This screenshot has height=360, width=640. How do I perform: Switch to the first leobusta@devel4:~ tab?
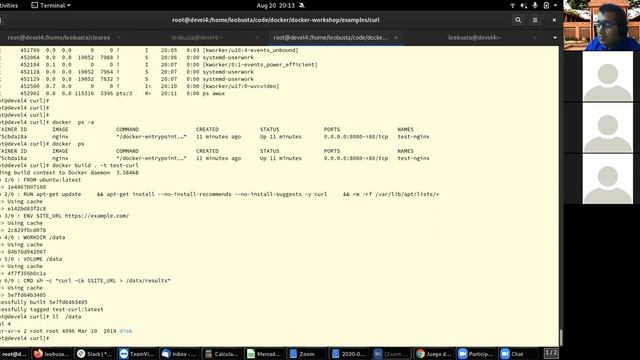point(197,38)
